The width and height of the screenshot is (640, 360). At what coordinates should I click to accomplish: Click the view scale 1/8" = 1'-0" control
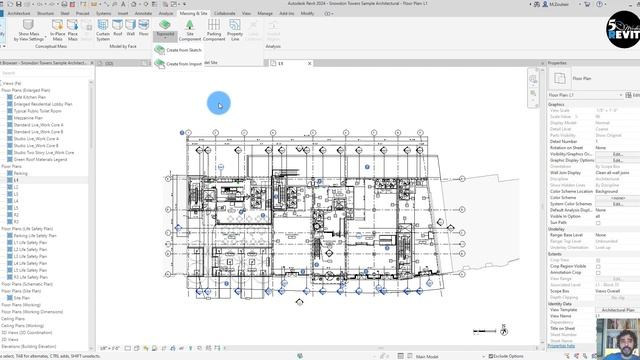coord(110,349)
